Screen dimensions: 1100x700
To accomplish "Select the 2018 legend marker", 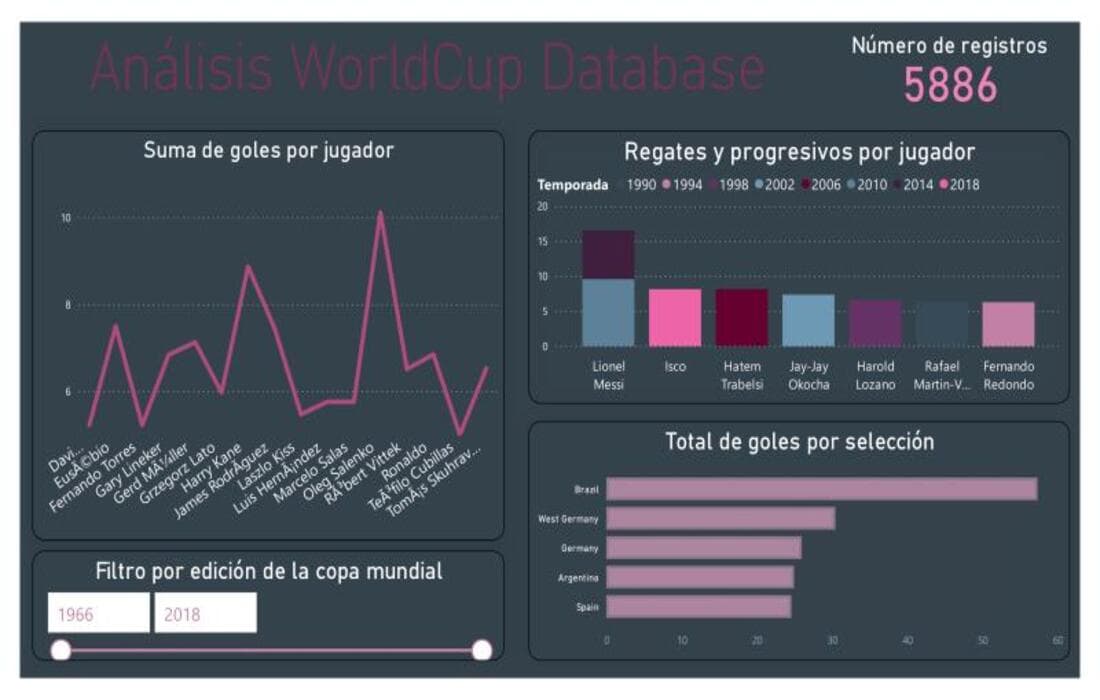I will coord(944,184).
